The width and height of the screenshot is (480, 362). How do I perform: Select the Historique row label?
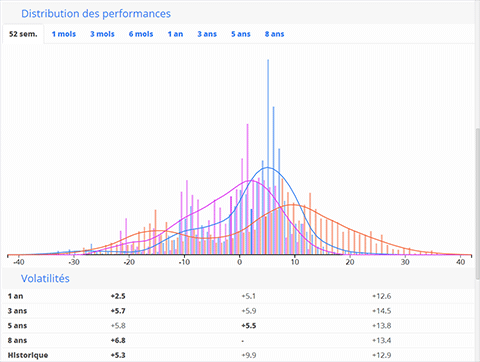tap(28, 355)
